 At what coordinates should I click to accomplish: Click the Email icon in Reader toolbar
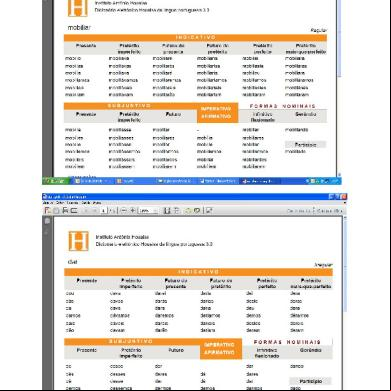click(74, 210)
